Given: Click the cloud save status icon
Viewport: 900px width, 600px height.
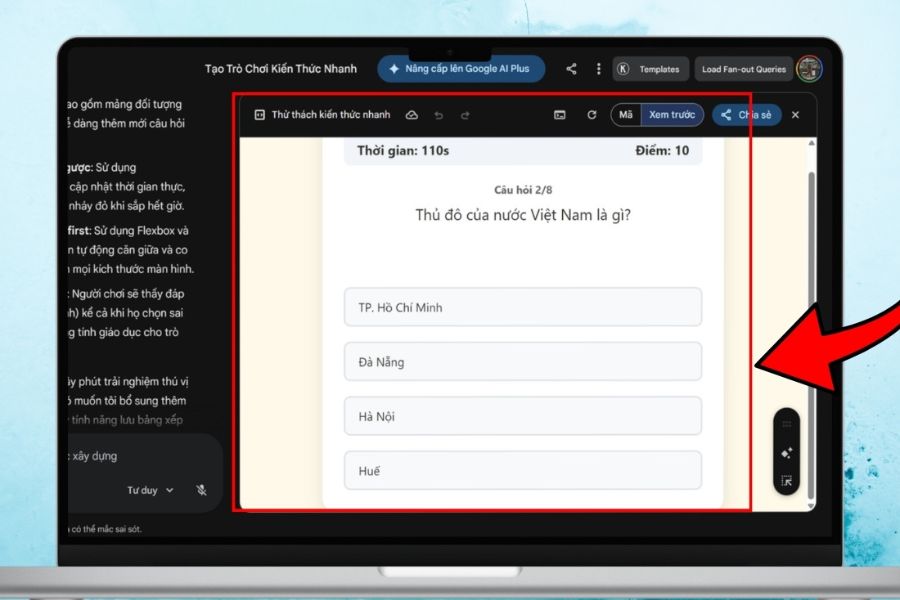Looking at the screenshot, I should pos(411,115).
